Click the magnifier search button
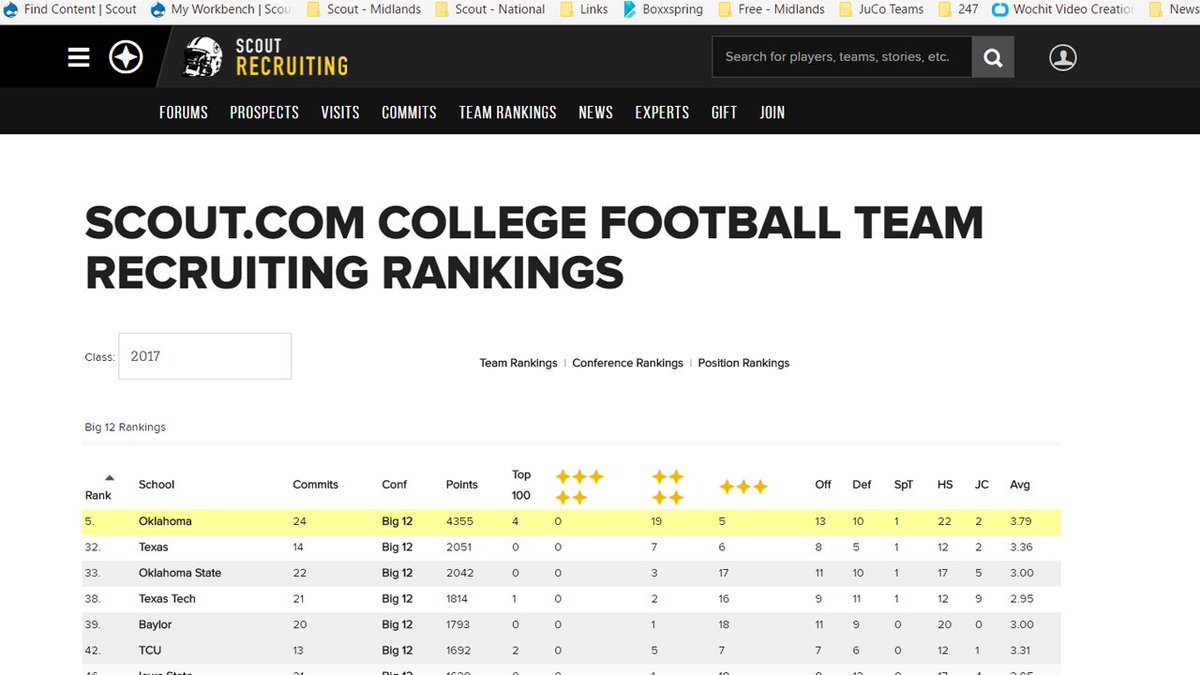This screenshot has width=1200, height=675. pos(993,57)
